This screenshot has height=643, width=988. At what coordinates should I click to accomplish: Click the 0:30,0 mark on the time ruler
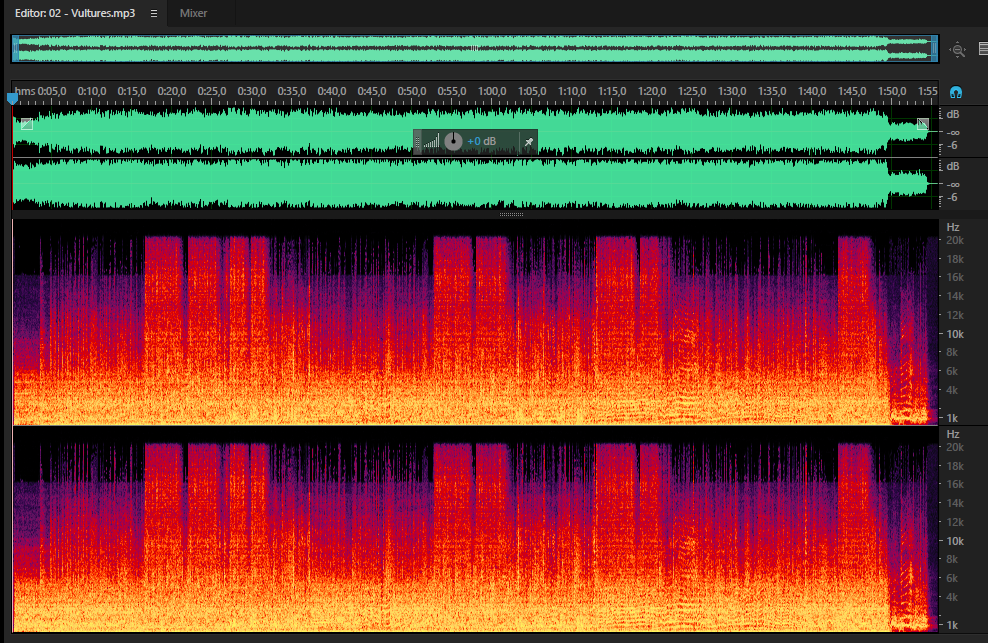click(x=252, y=91)
